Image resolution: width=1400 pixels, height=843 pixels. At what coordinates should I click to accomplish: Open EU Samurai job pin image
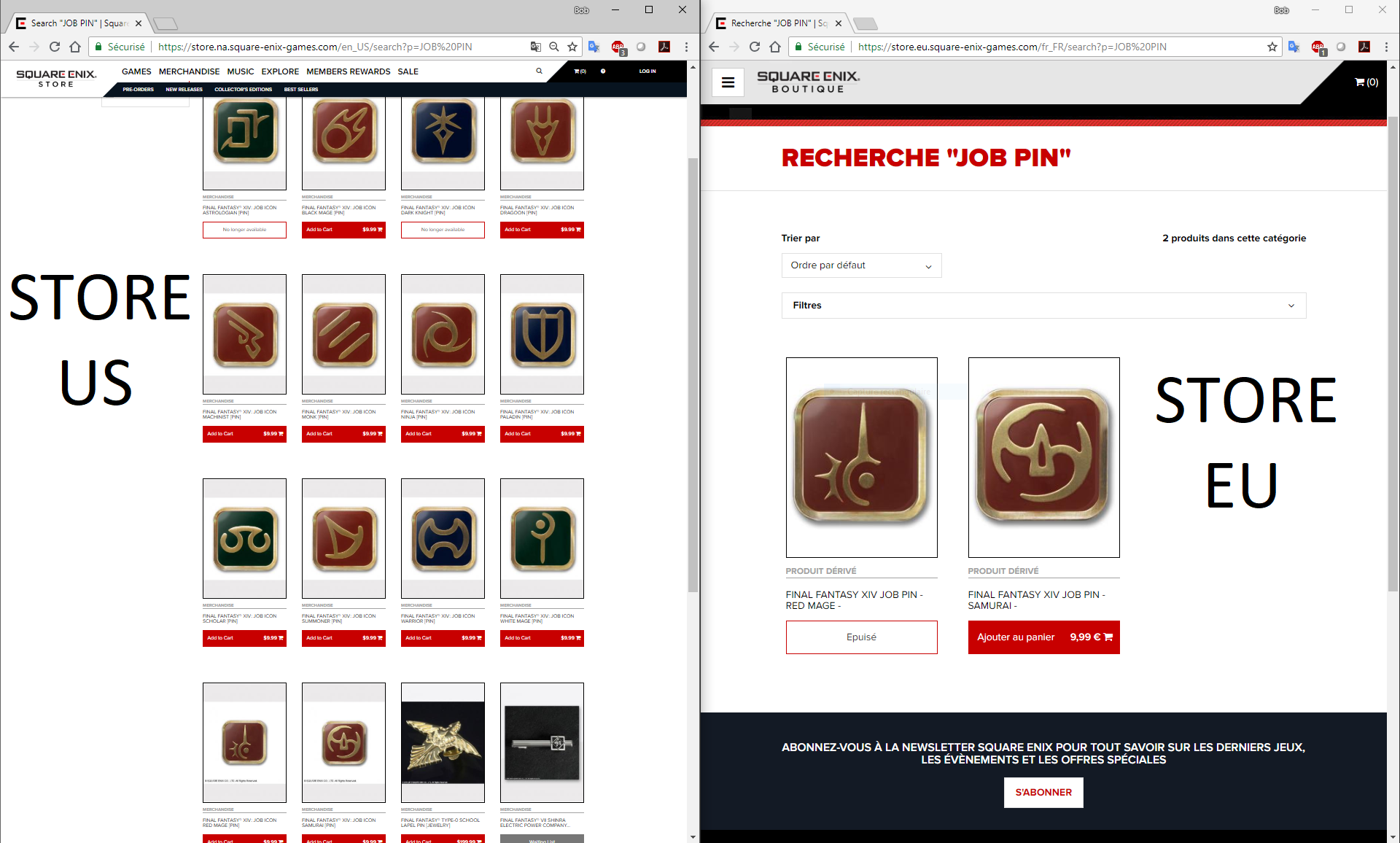click(1043, 457)
